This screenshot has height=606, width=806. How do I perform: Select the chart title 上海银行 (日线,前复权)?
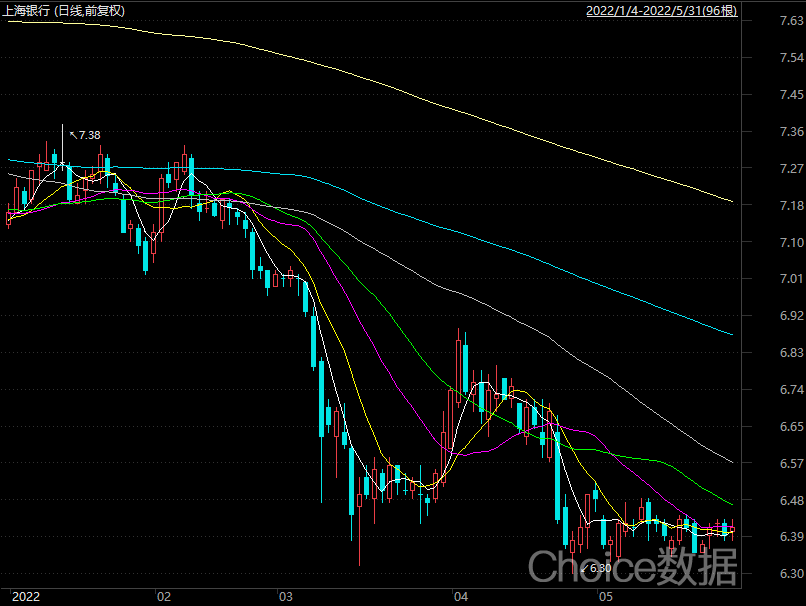point(64,10)
